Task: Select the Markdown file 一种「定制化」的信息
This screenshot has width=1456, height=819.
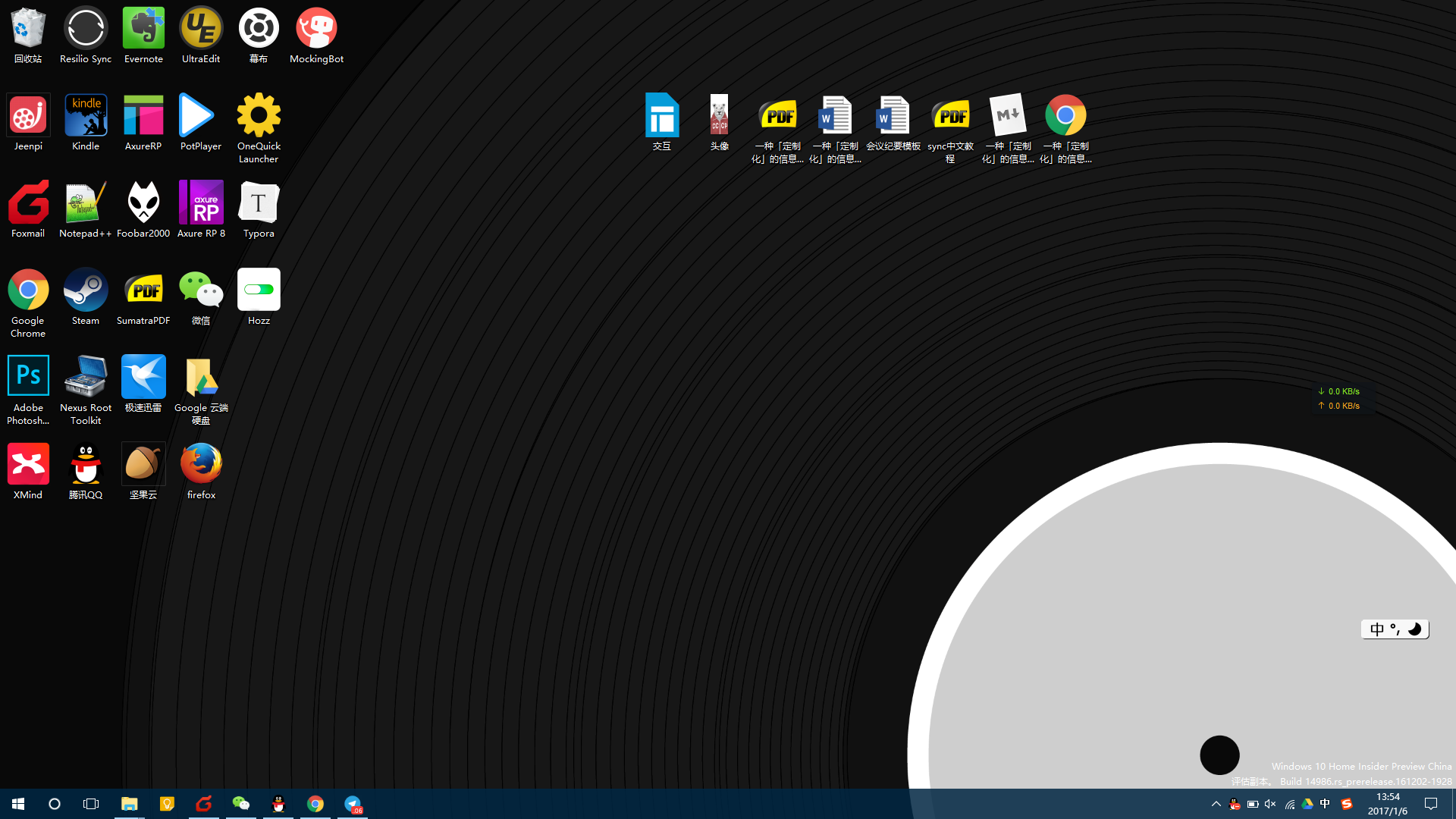Action: coord(1008,129)
